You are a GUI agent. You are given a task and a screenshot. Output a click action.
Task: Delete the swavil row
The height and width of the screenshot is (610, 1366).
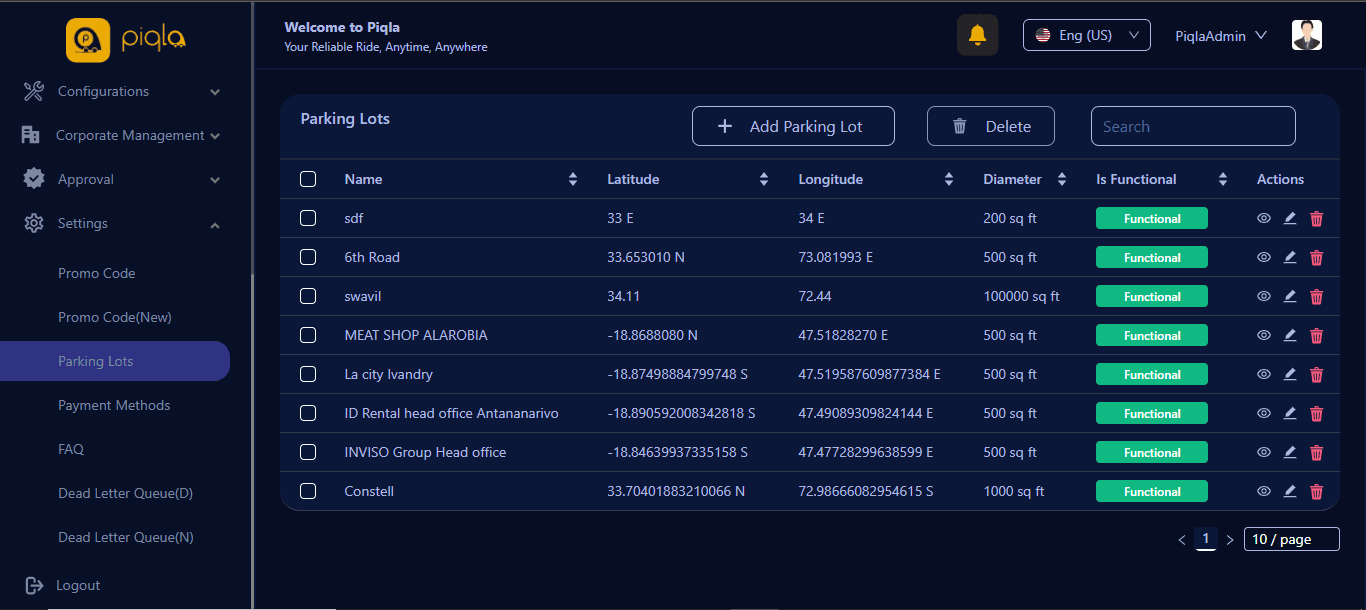coord(1316,296)
